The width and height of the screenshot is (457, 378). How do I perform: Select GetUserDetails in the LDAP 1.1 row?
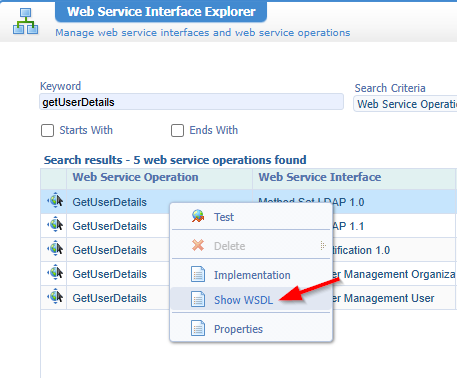point(110,226)
